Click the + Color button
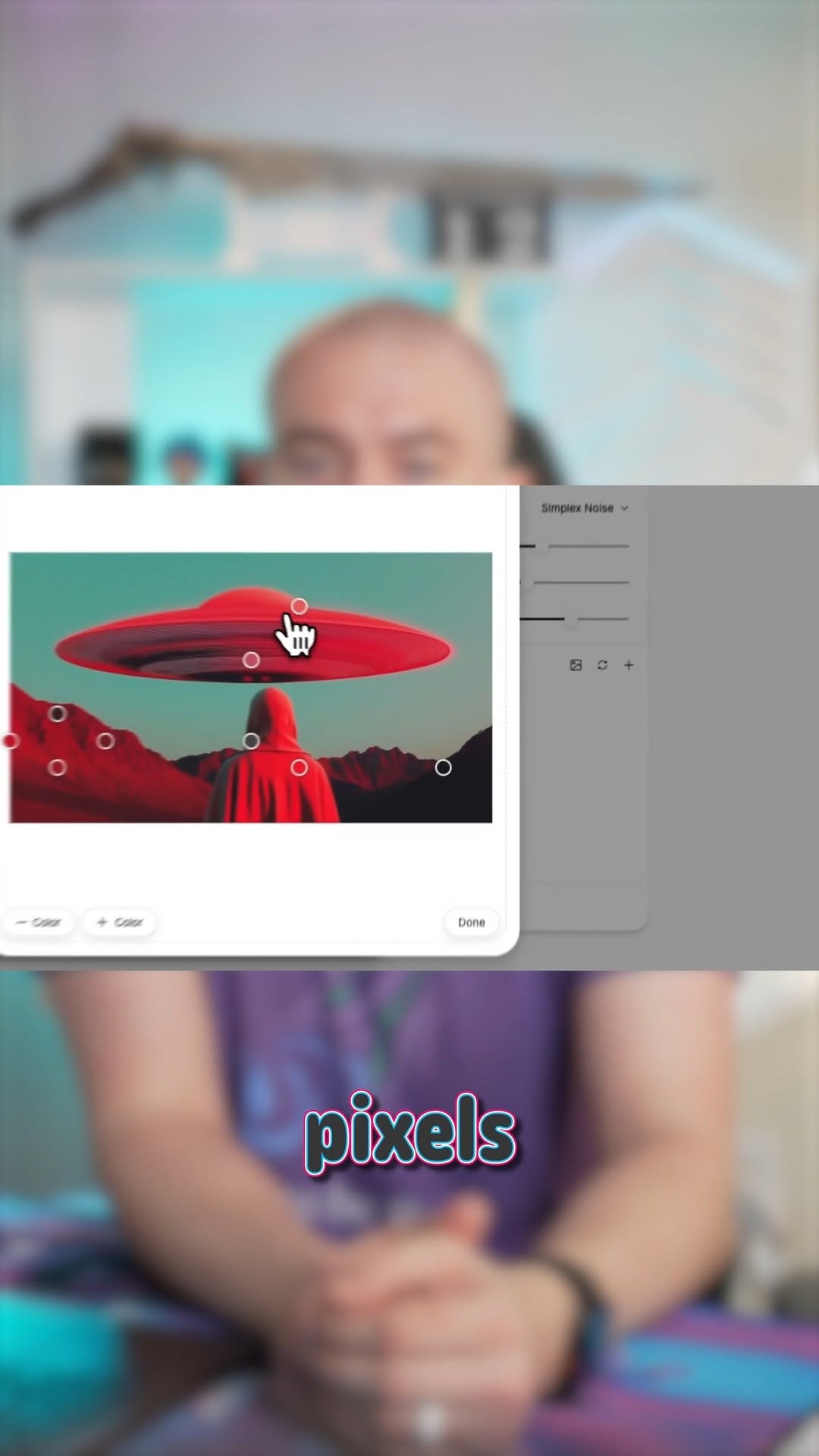The width and height of the screenshot is (819, 1456). [120, 922]
